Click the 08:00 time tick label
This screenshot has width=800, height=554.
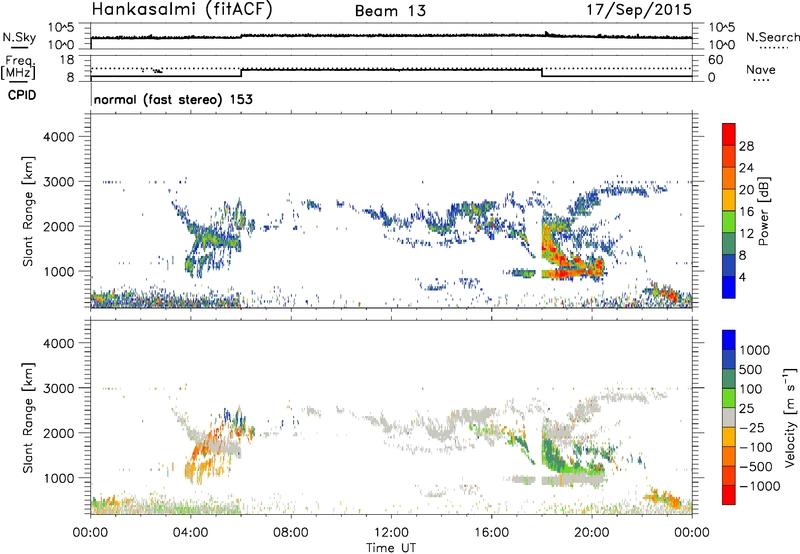291,533
